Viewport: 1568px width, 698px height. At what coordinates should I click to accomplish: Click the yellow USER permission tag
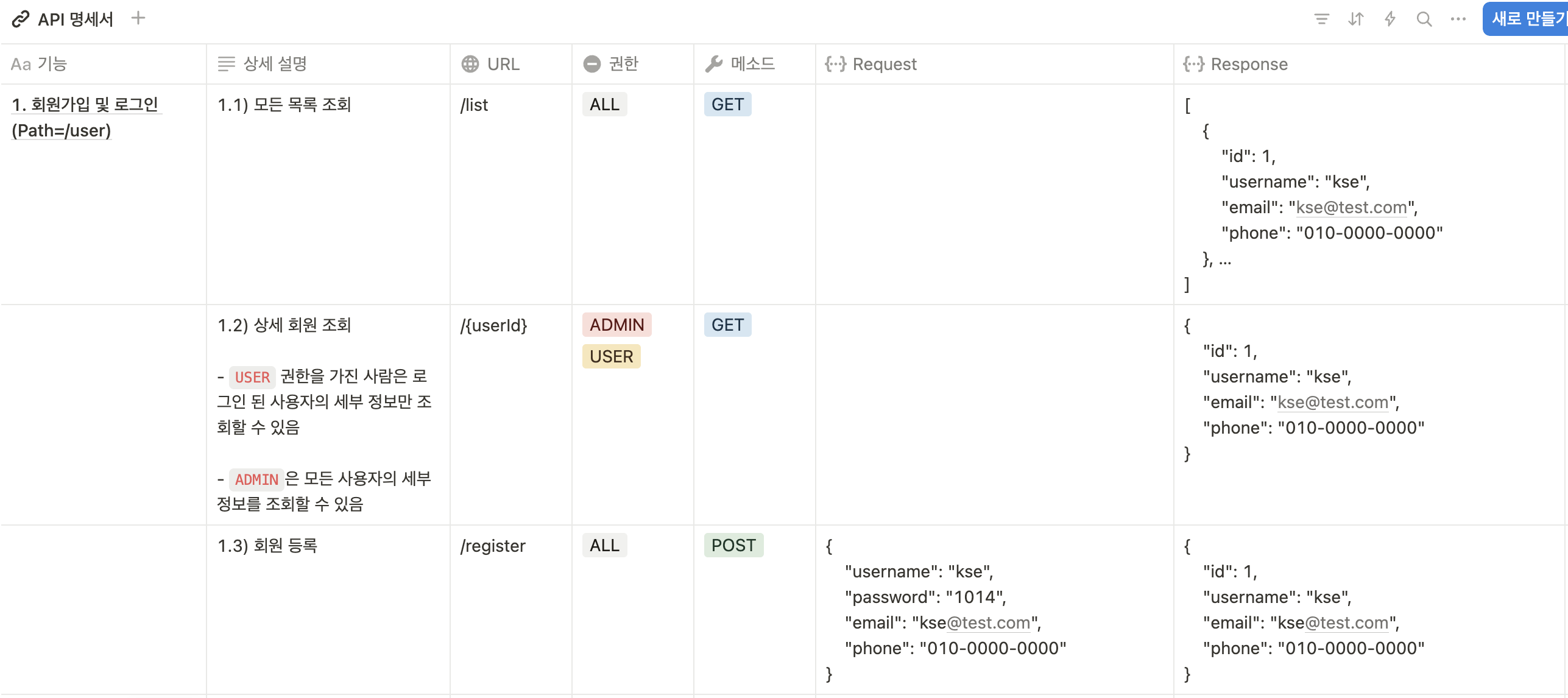611,356
